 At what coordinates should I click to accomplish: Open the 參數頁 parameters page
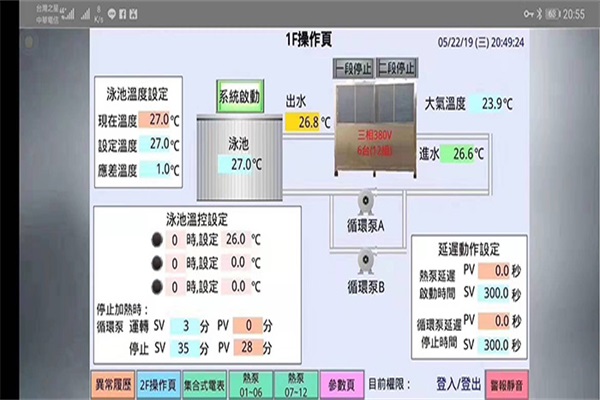click(x=341, y=385)
